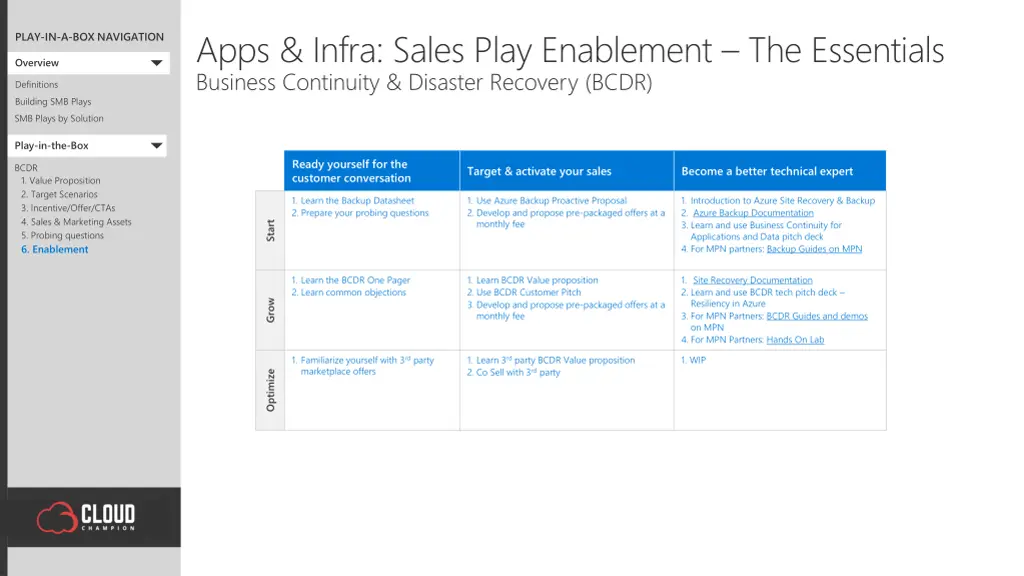
Task: Expand the Overview dropdown arrow
Action: click(x=156, y=63)
